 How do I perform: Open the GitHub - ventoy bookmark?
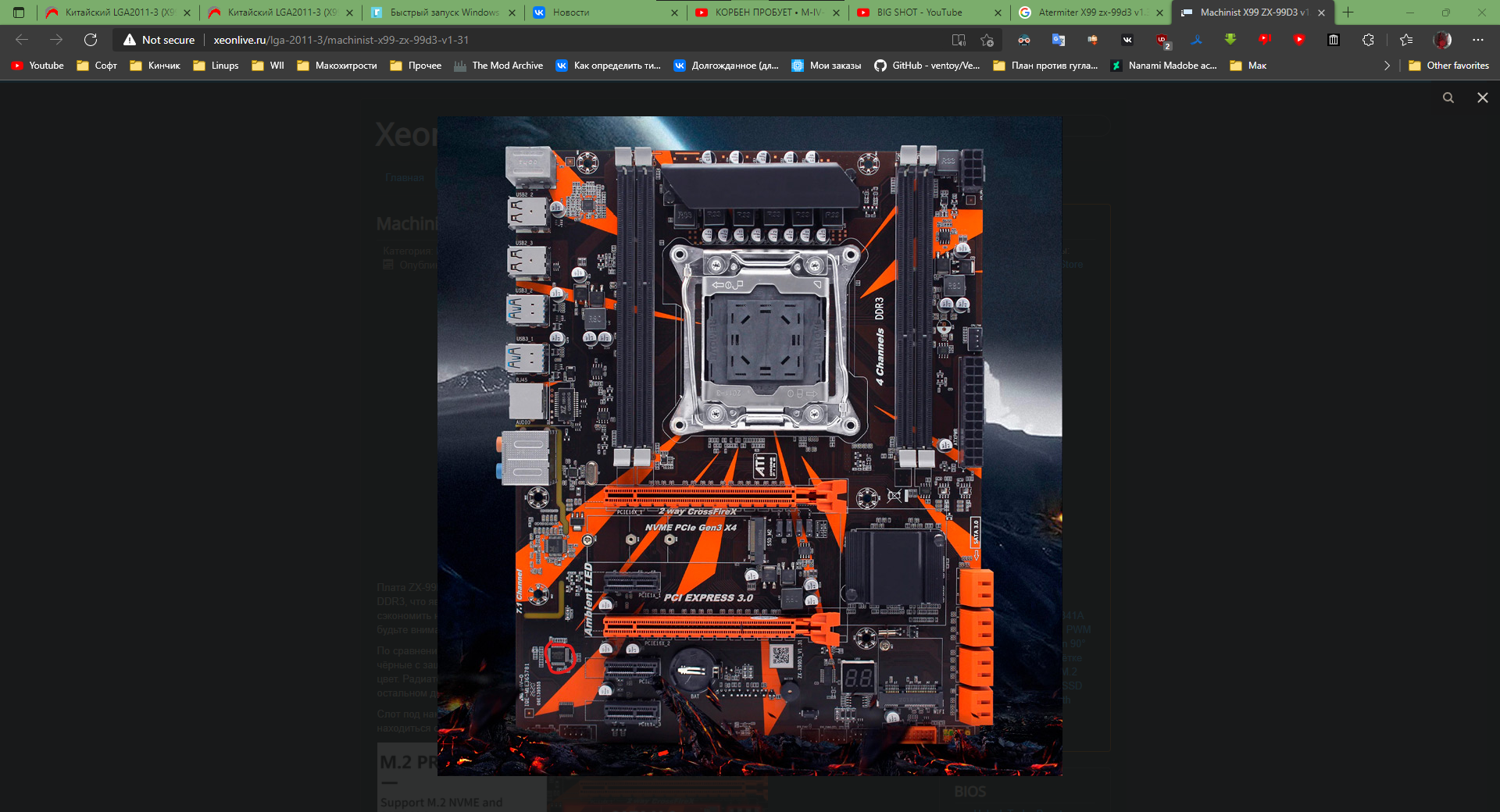click(x=927, y=66)
